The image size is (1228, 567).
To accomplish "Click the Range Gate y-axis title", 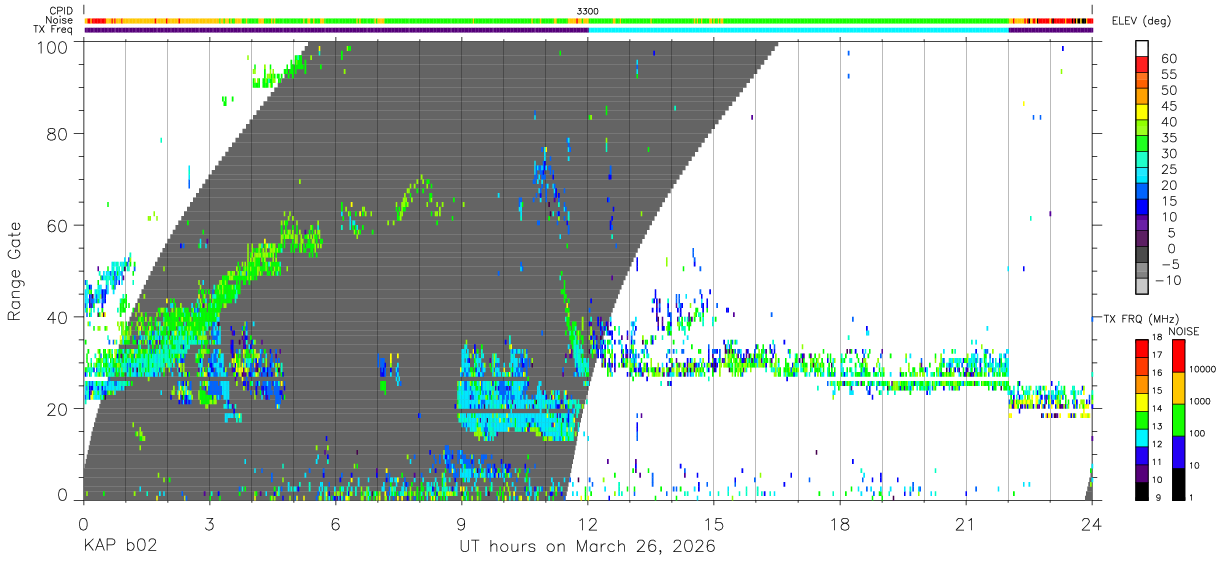I will [14, 271].
